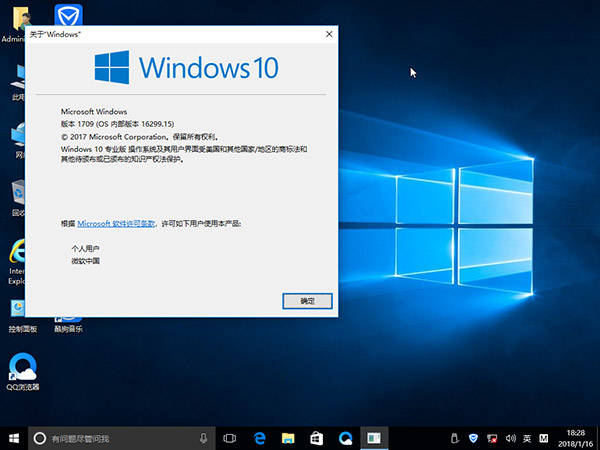Viewport: 600px width, 450px height.
Task: Click the Windows 10 logo in dialog
Action: pyautogui.click(x=186, y=67)
